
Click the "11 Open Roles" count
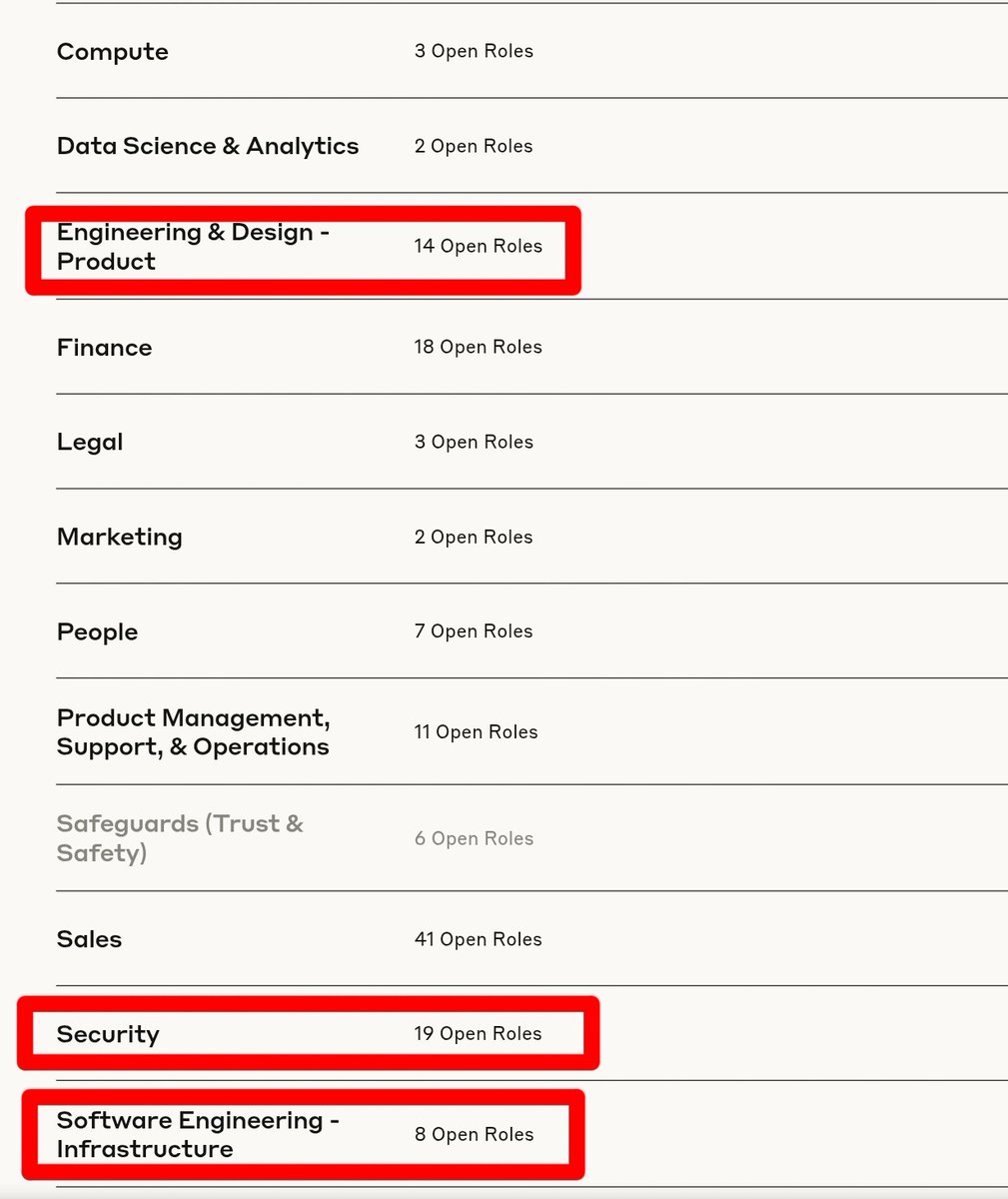476,732
